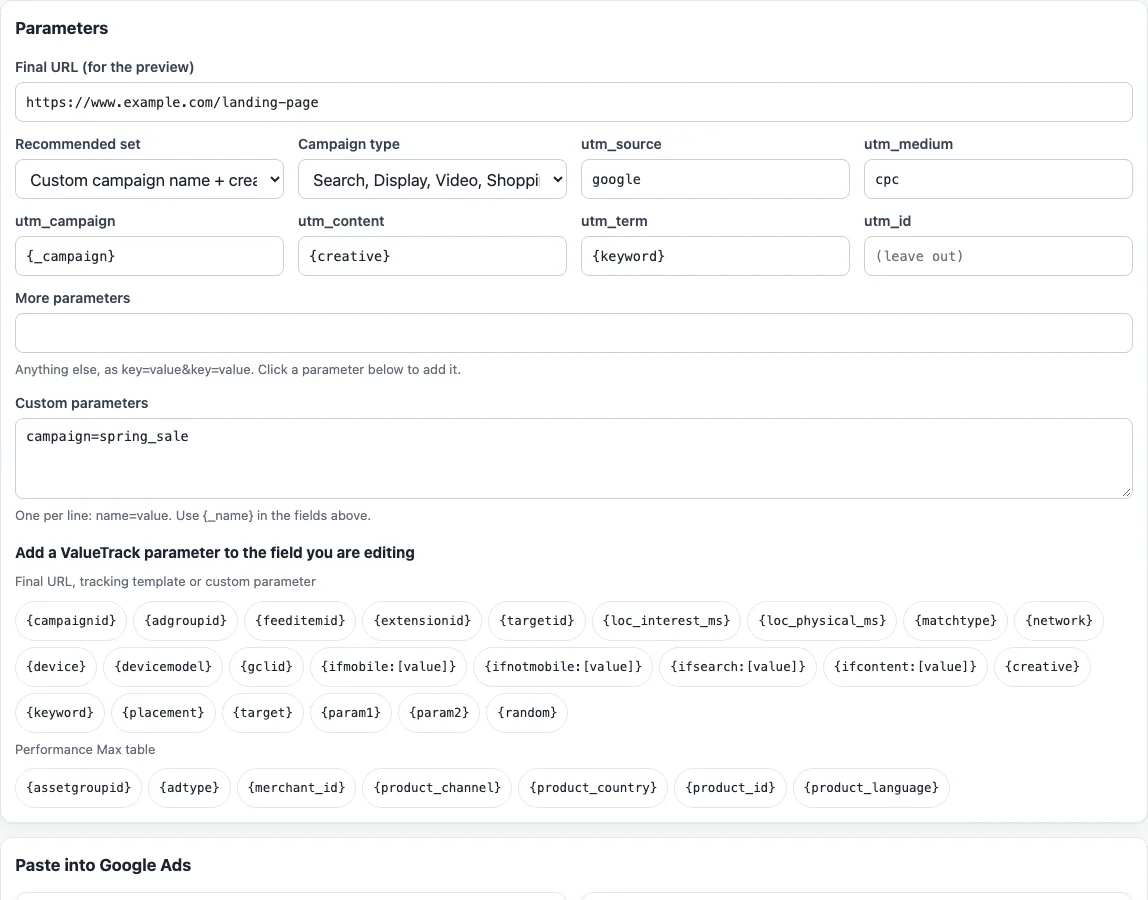
Task: Add the {ifnotmobile:[value]} chip
Action: (x=563, y=666)
